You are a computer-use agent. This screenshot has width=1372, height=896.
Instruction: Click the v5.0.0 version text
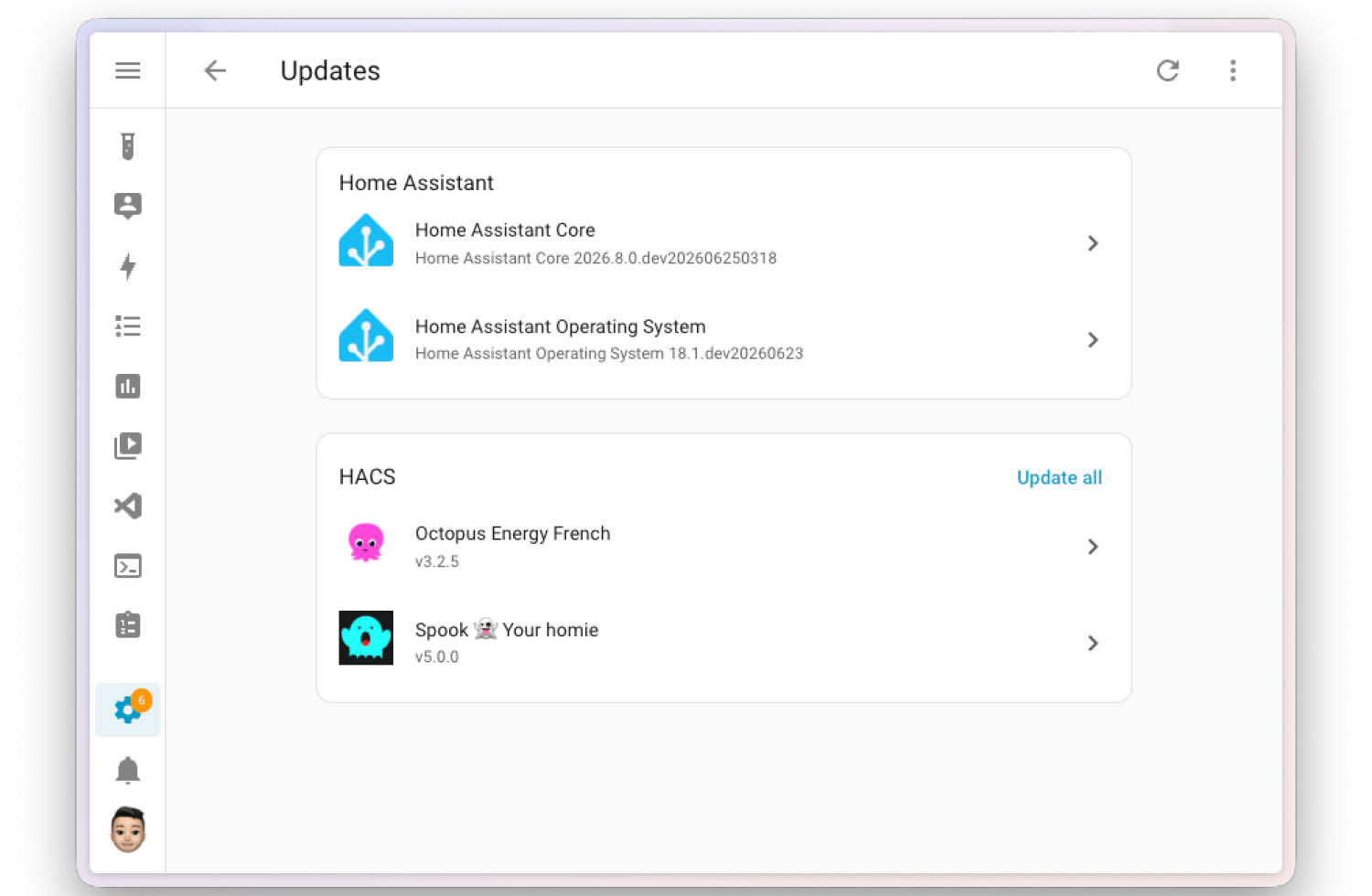click(437, 656)
